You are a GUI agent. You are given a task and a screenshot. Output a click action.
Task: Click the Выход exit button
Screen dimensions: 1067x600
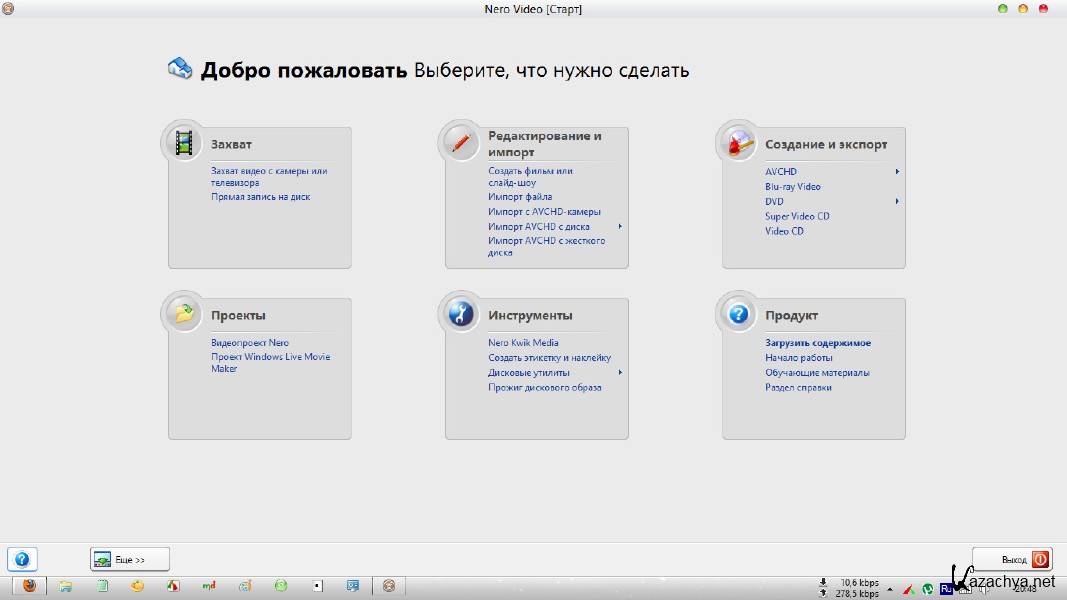click(x=1012, y=560)
